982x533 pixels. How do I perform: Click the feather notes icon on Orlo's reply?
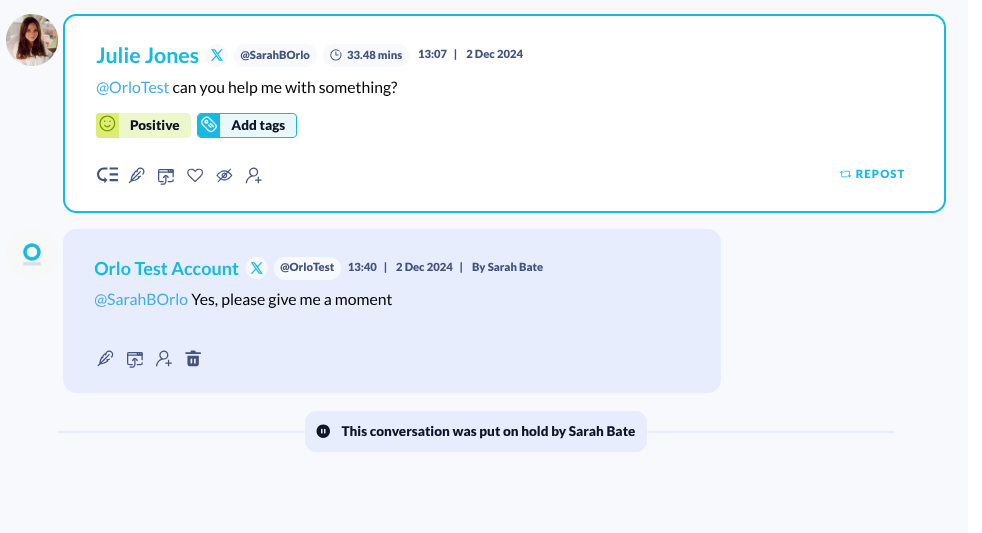point(105,358)
